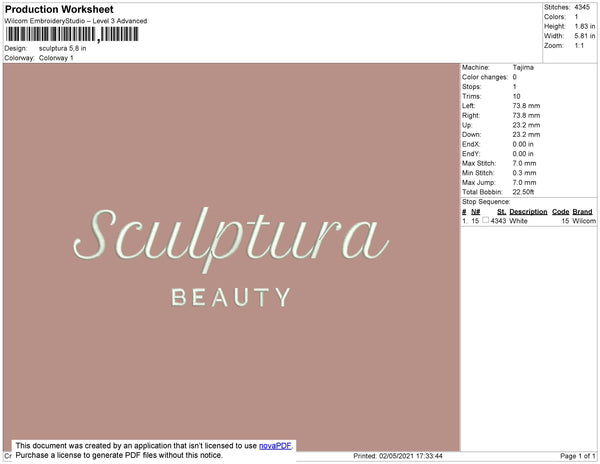The image size is (600, 464).
Task: Click the Description column header
Action: coord(528,212)
